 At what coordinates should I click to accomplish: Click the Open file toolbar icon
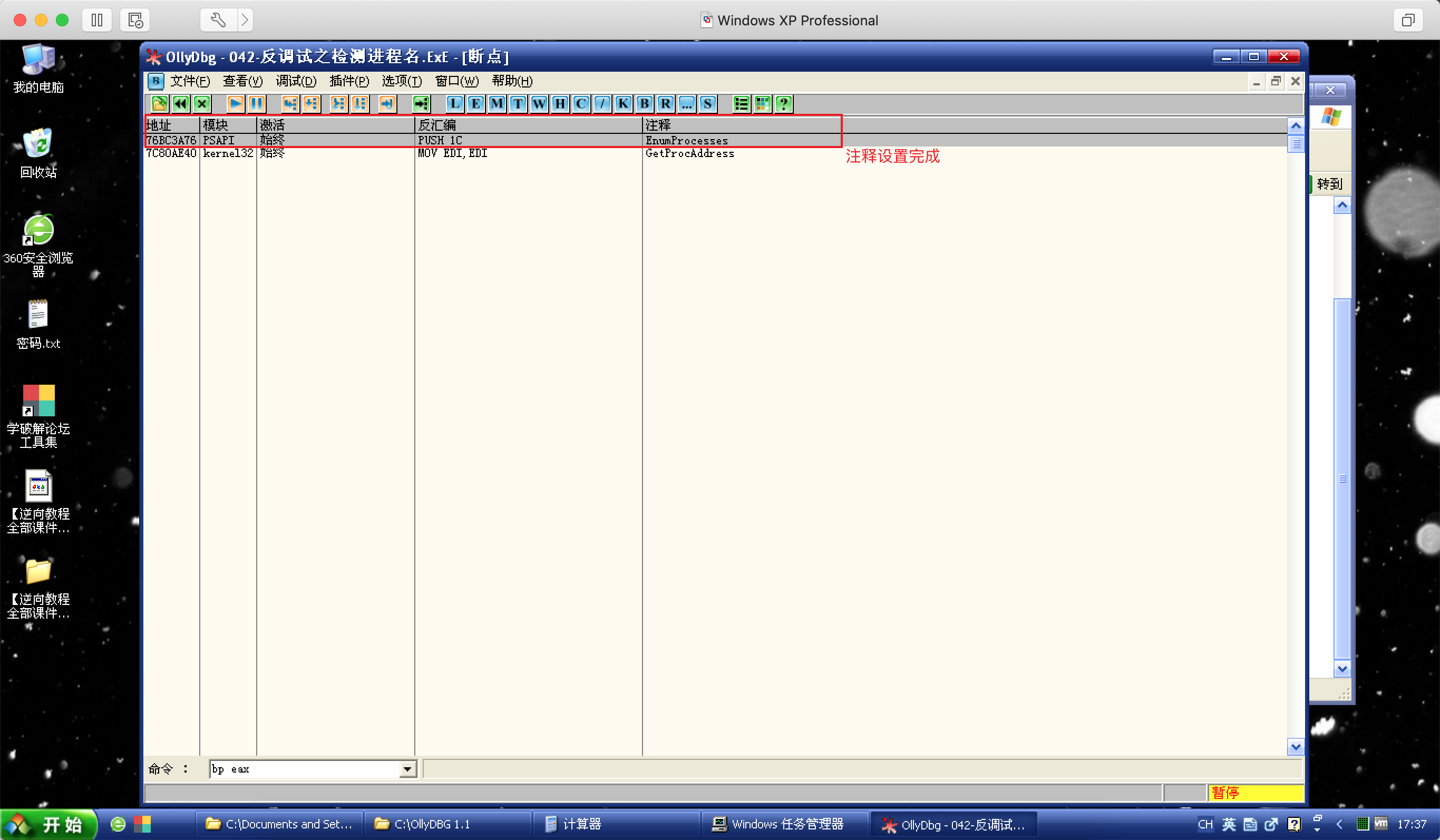pyautogui.click(x=159, y=103)
